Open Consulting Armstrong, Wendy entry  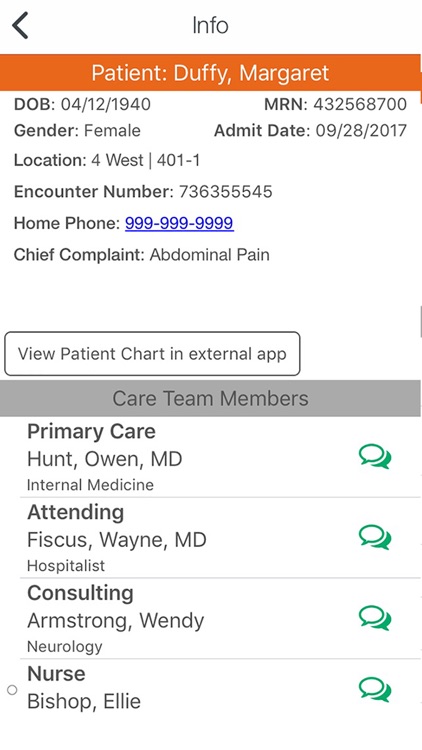click(220, 619)
